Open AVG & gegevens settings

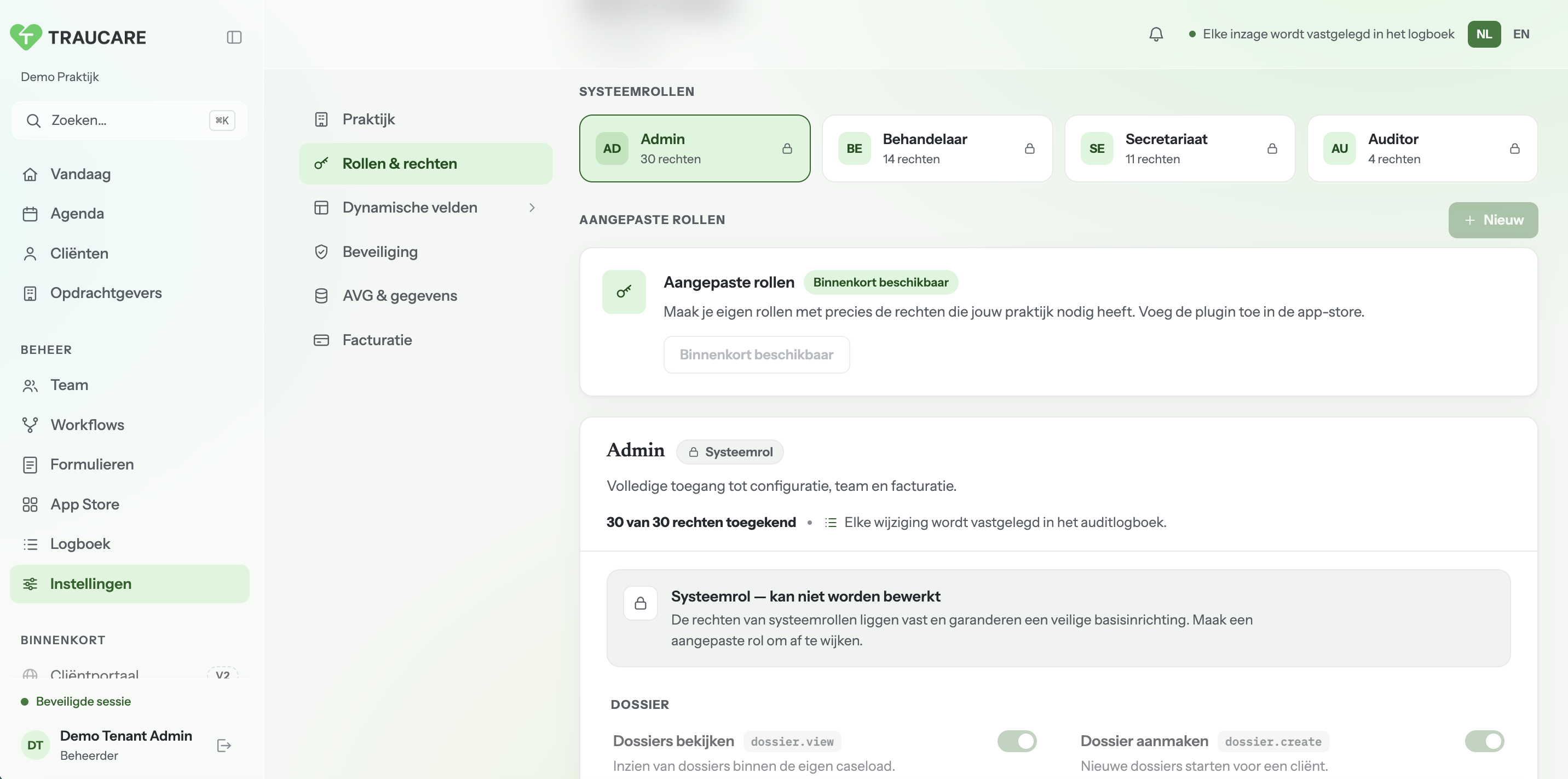tap(425, 295)
